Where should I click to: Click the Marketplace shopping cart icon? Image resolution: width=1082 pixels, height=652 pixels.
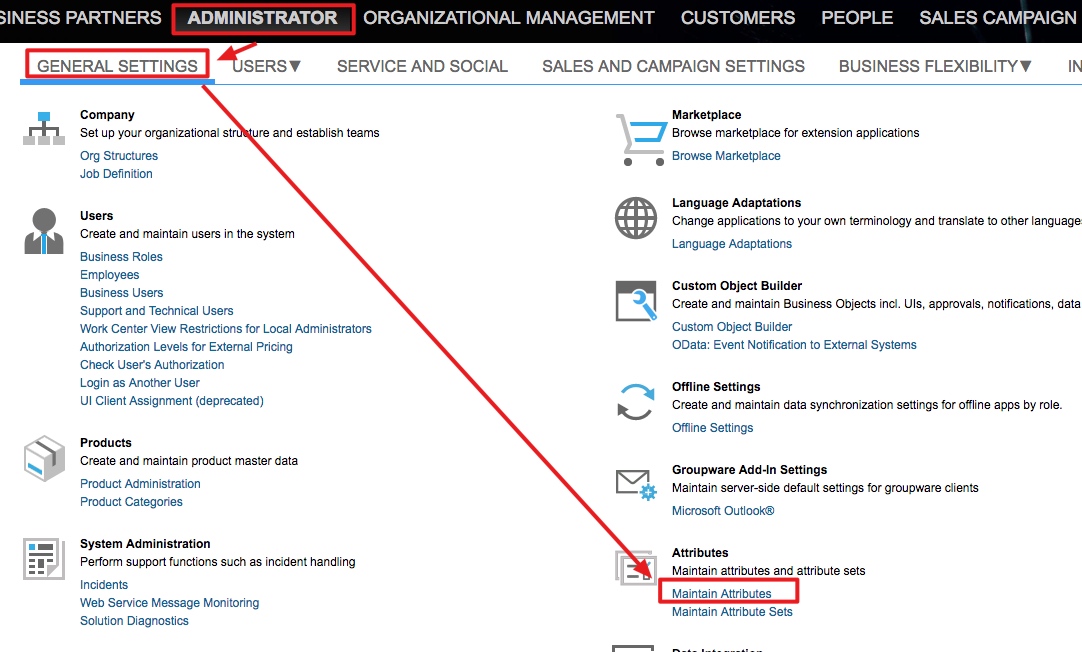click(x=641, y=140)
